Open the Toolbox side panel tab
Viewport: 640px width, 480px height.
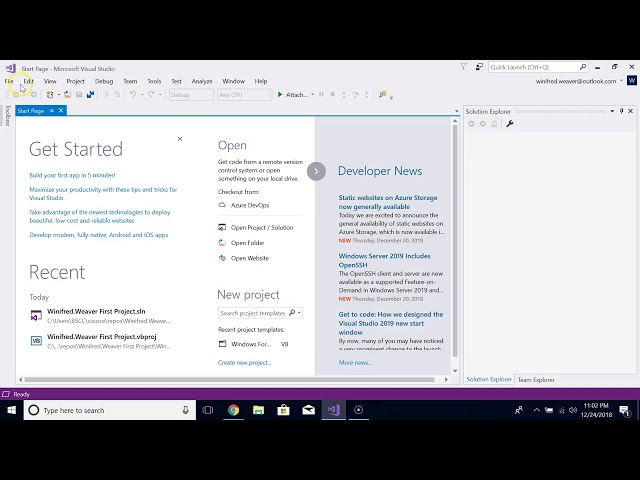click(7, 116)
